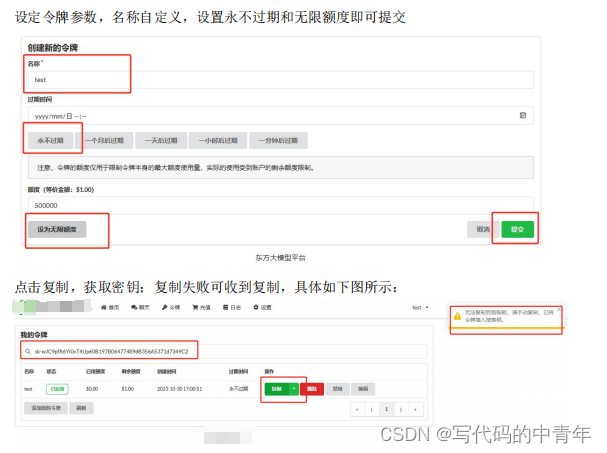This screenshot has width=607, height=453.
Task: Open the 日志 log nav item
Action: (x=232, y=307)
